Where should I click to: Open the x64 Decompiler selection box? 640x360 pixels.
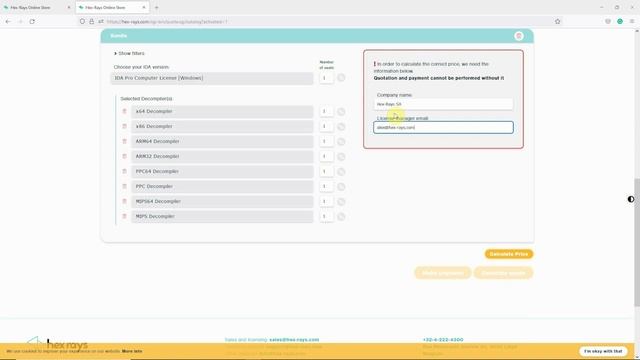(x=222, y=111)
